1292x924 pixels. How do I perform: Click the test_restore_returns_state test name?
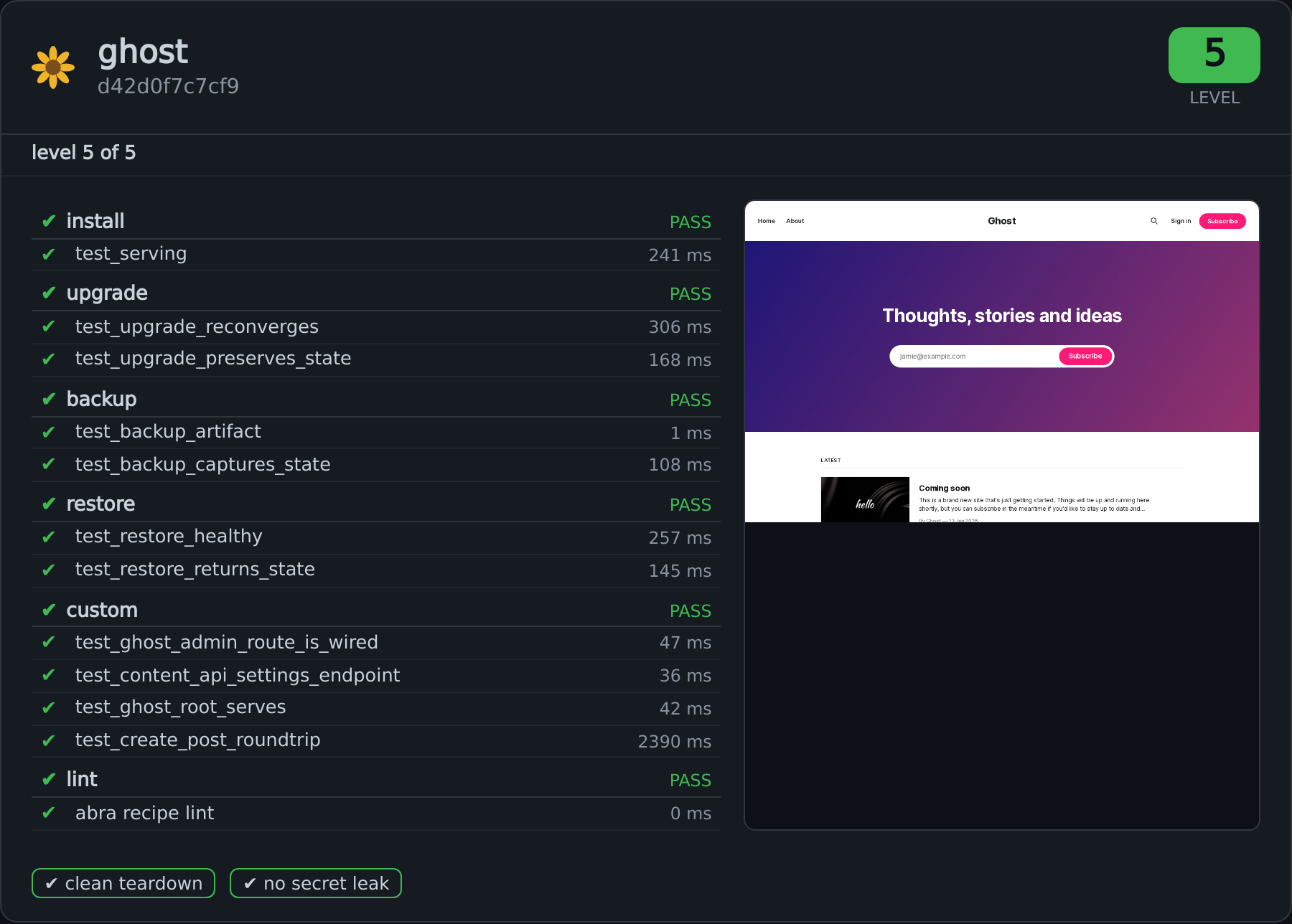[195, 570]
